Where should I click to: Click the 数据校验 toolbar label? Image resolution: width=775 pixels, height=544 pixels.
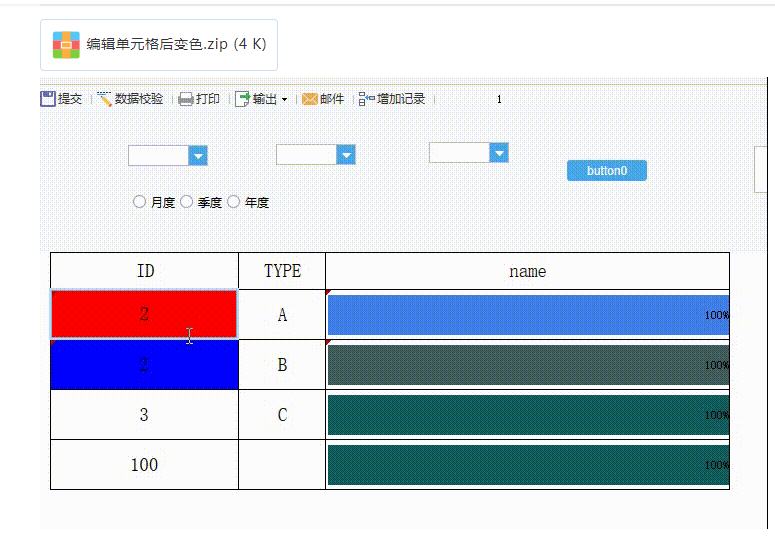pyautogui.click(x=139, y=99)
